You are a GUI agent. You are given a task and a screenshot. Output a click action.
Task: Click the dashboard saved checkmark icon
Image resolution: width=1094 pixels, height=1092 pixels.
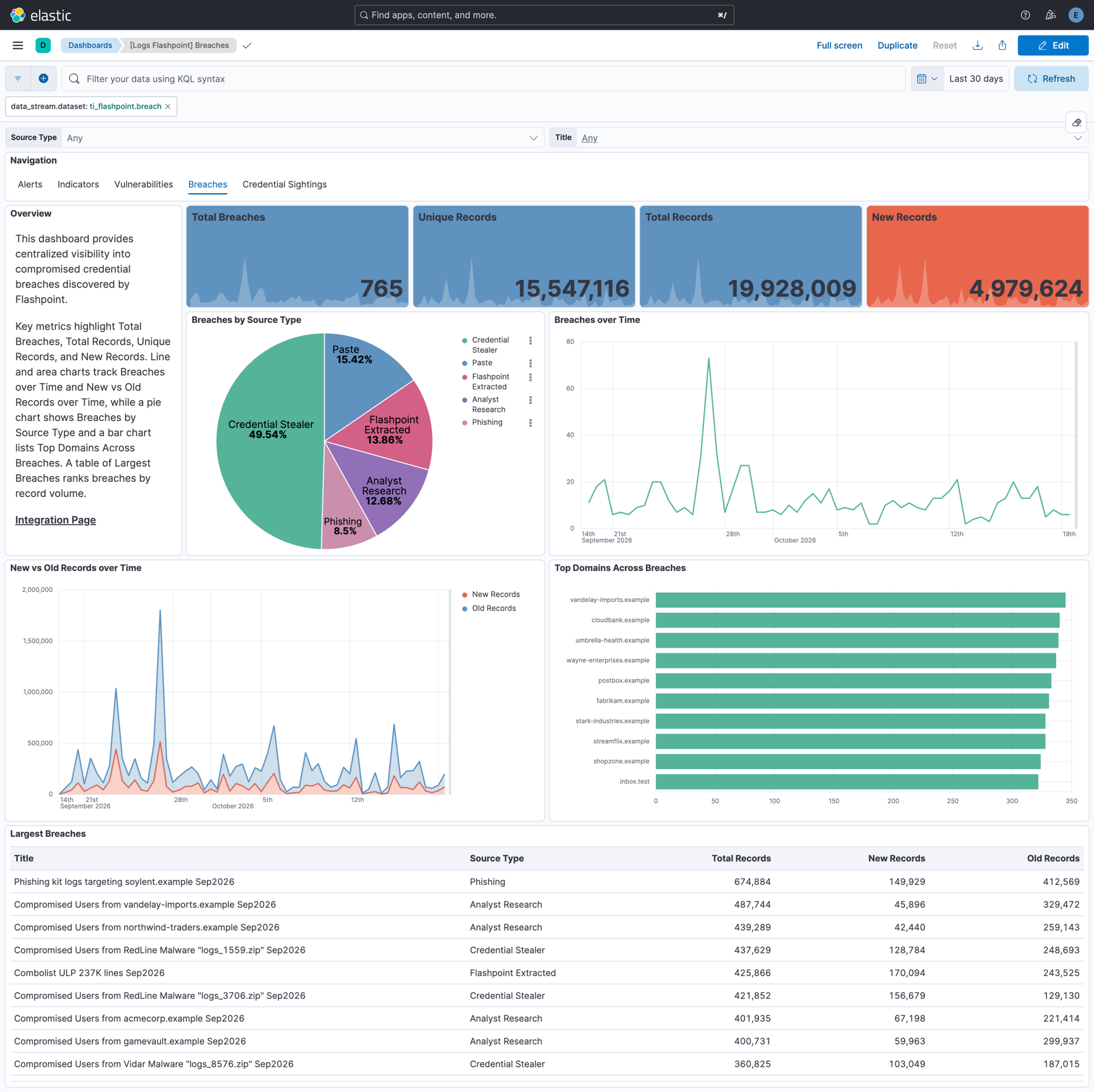247,46
